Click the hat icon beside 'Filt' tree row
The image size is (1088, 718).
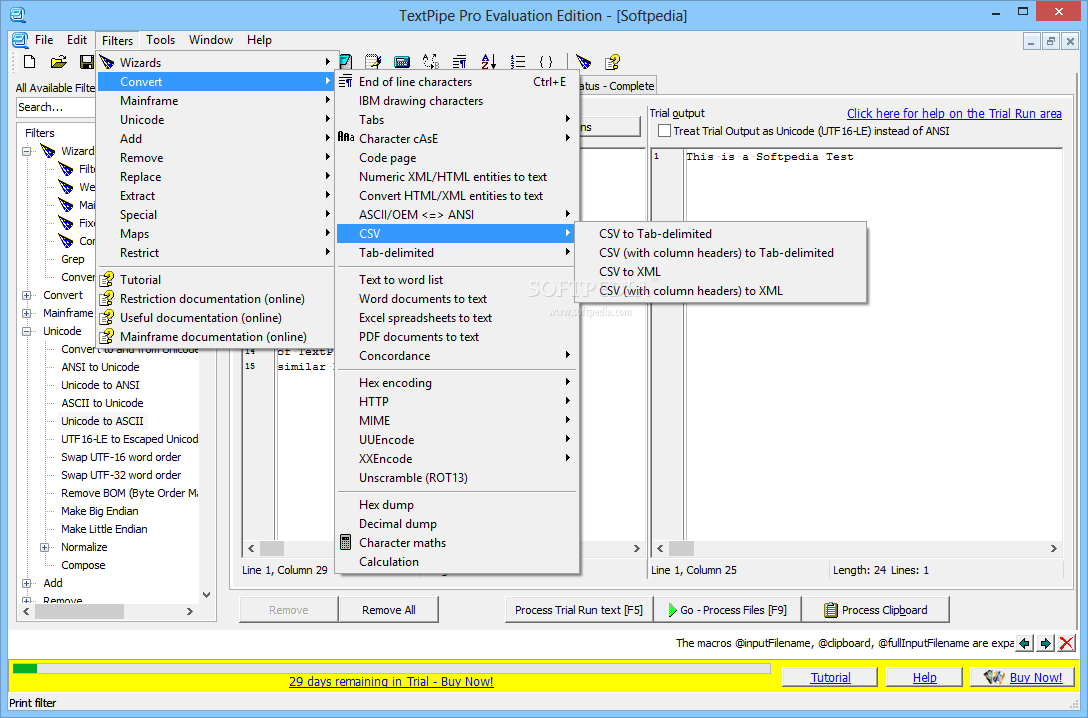(66, 169)
